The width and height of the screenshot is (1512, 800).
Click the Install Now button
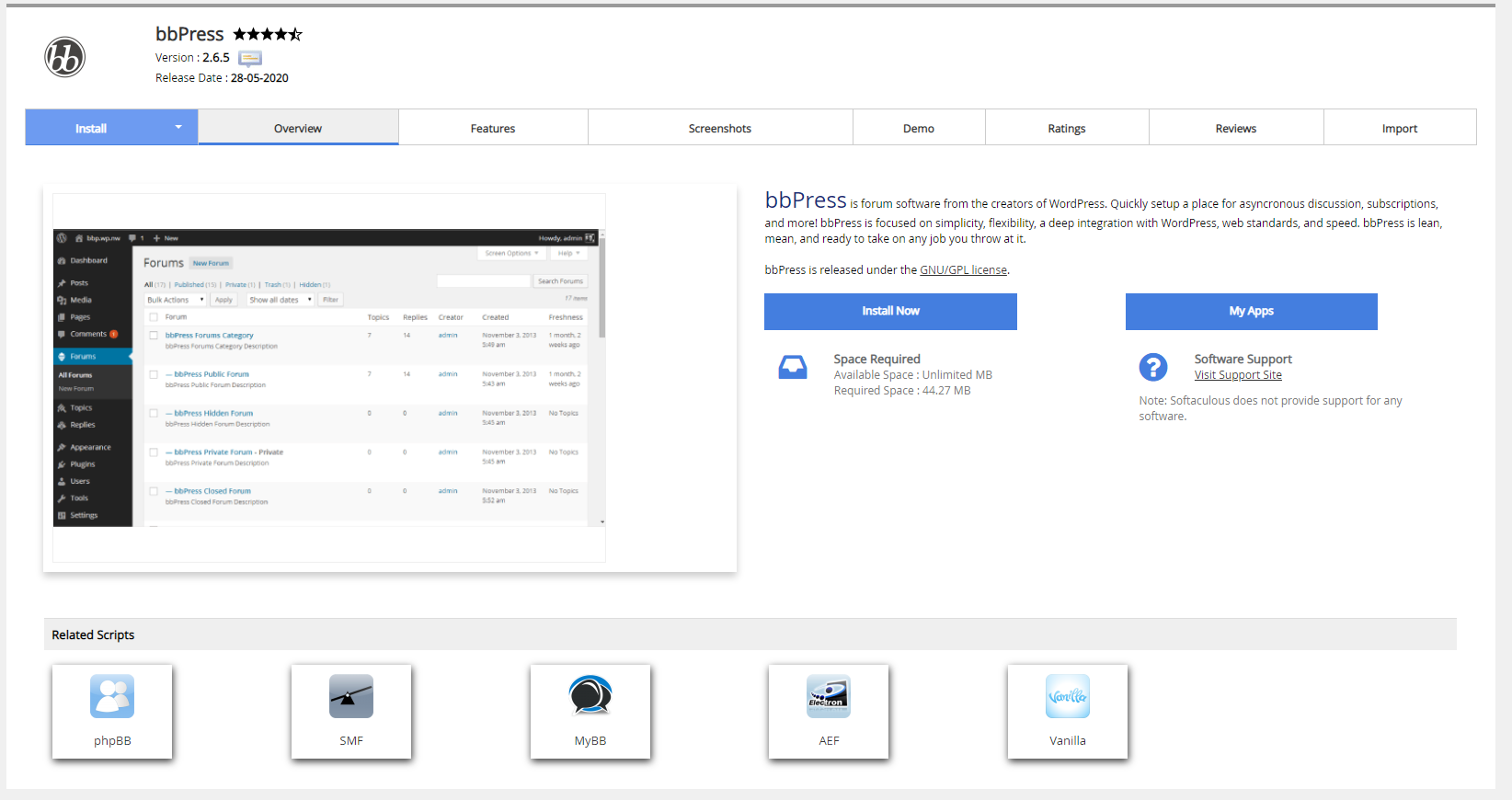(890, 311)
